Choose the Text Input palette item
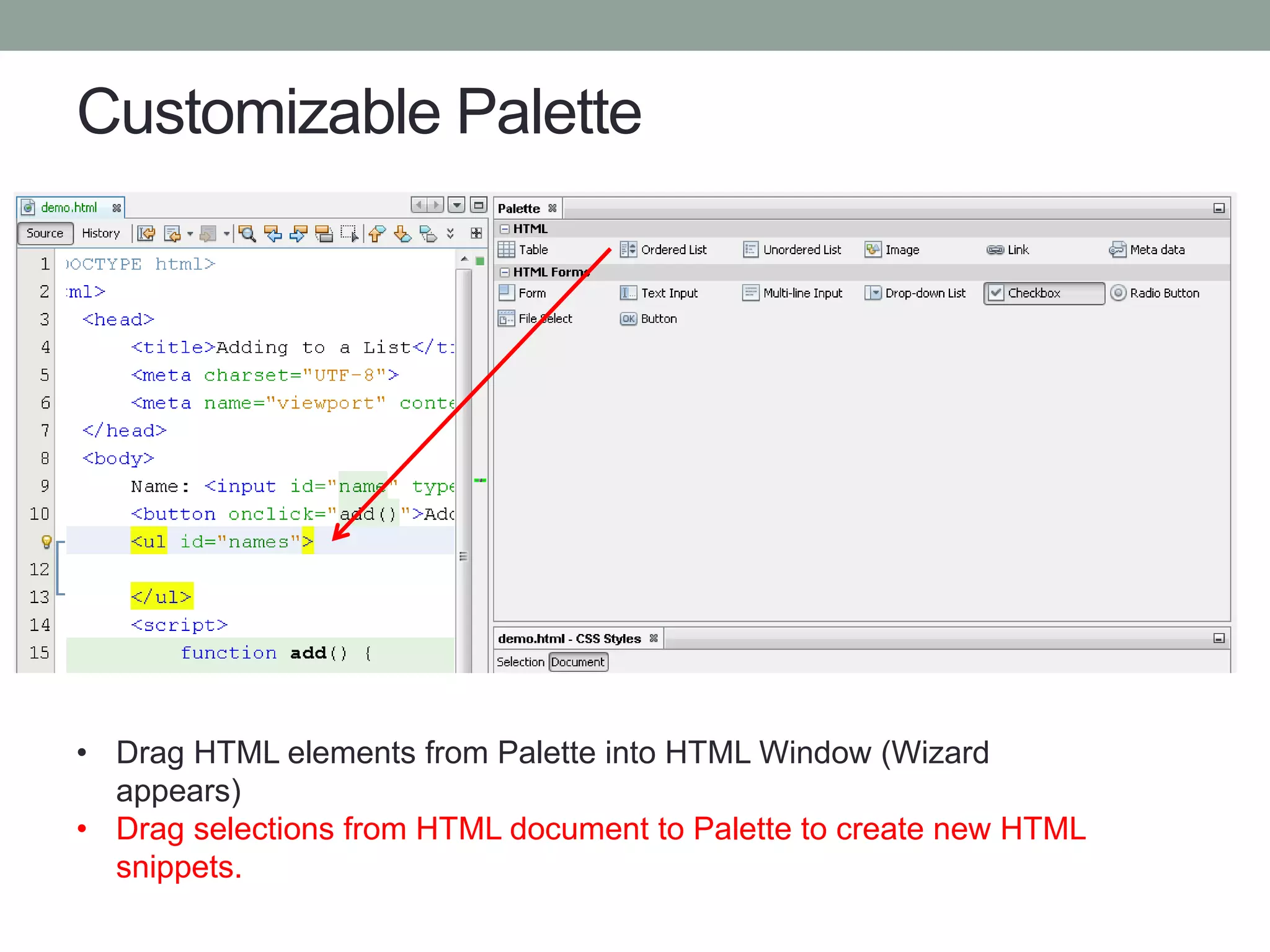This screenshot has width=1270, height=952. (659, 293)
